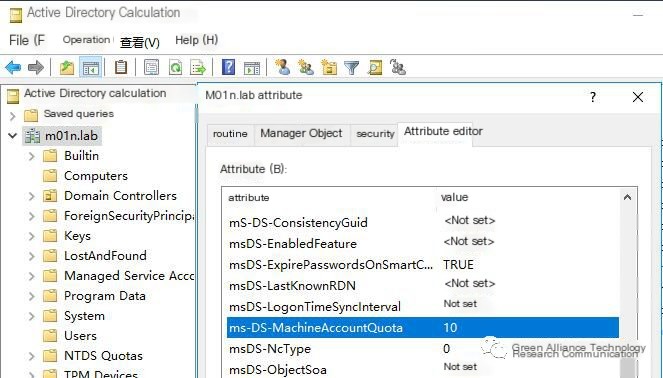This screenshot has width=663, height=378.
Task: Expand the System folder
Action: point(31,316)
